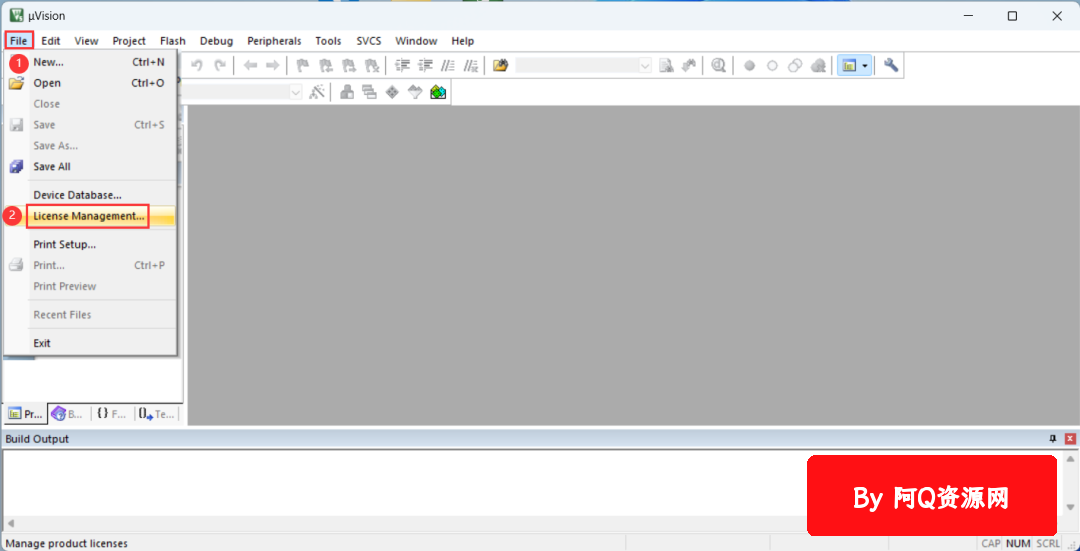Click the Enable/Disable Breakpoint hollow circle icon
Viewport: 1080px width, 551px height.
772,65
